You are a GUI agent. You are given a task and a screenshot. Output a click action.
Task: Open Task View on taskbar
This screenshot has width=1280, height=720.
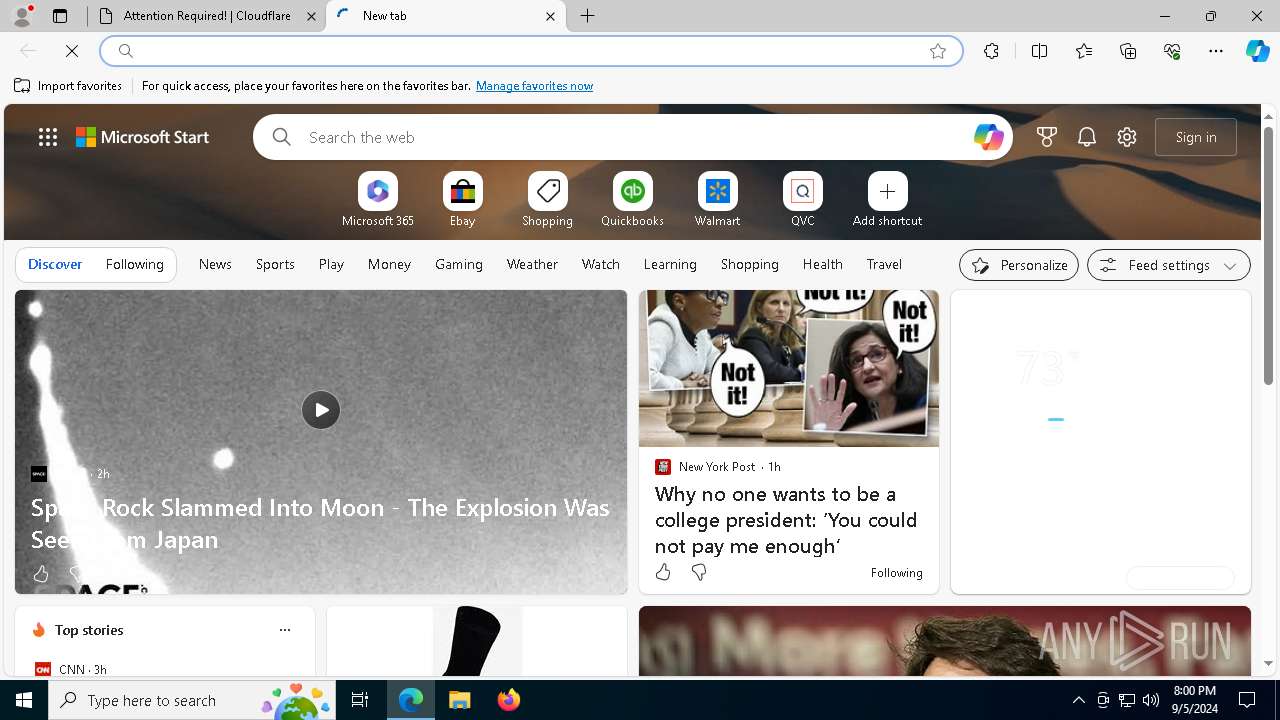[360, 700]
